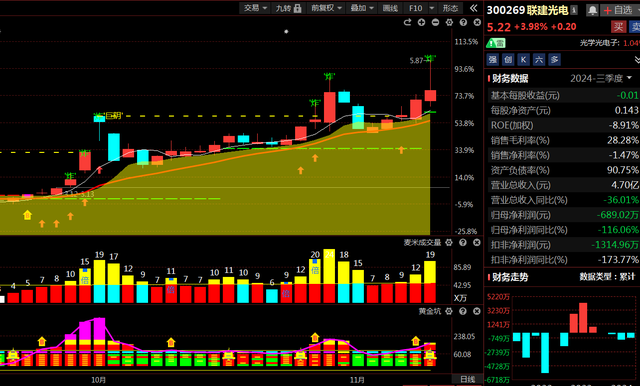Image resolution: width=640 pixels, height=386 pixels.
Task: Close the 麦米成交量 indicator panel
Action: [x=477, y=243]
